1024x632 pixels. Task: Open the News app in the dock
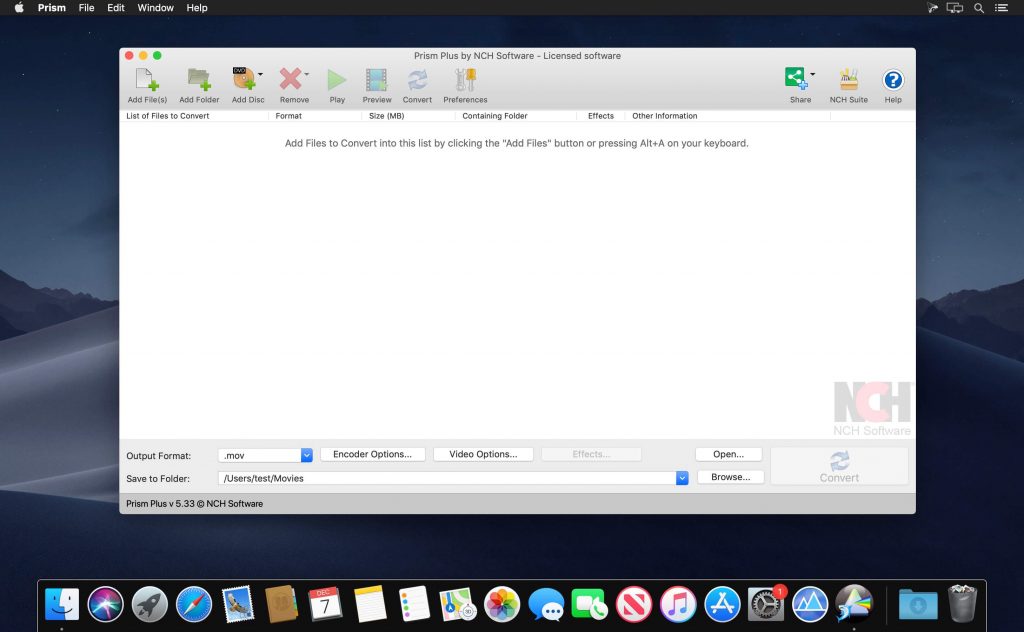634,604
